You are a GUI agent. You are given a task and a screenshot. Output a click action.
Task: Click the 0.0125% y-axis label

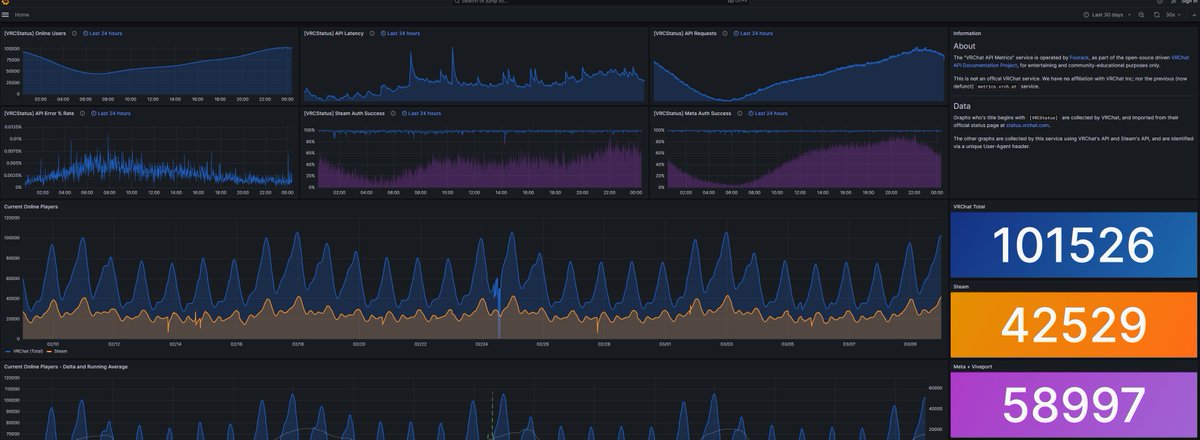point(12,127)
